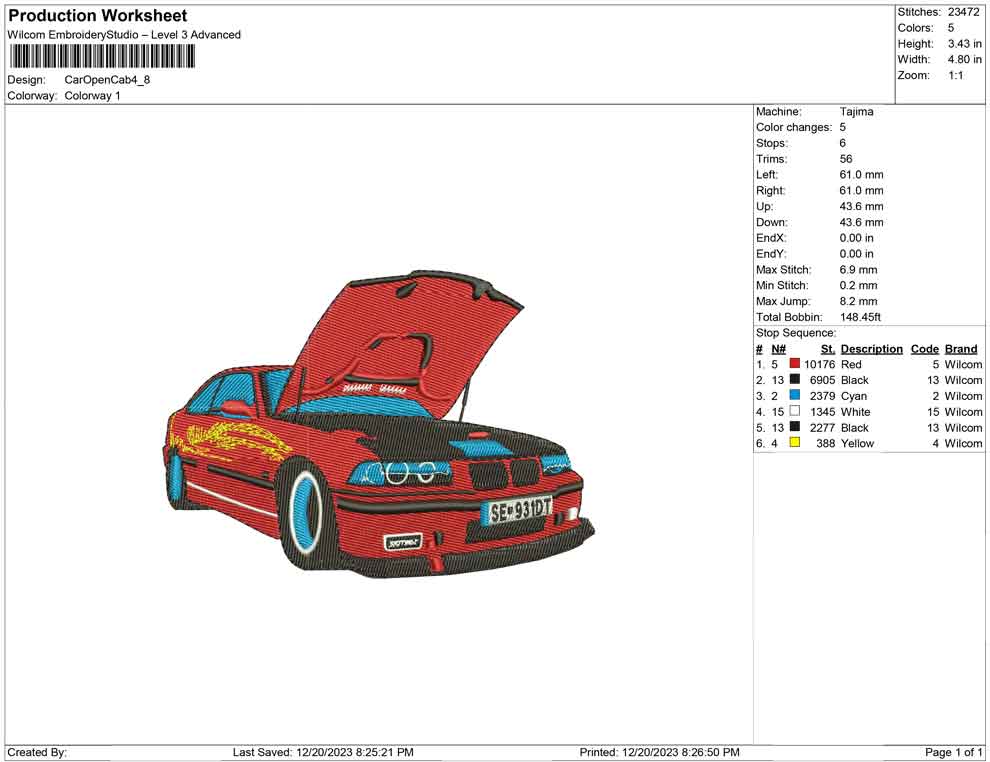Click the barcode under the worksheet title
This screenshot has width=990, height=762.
(101, 57)
